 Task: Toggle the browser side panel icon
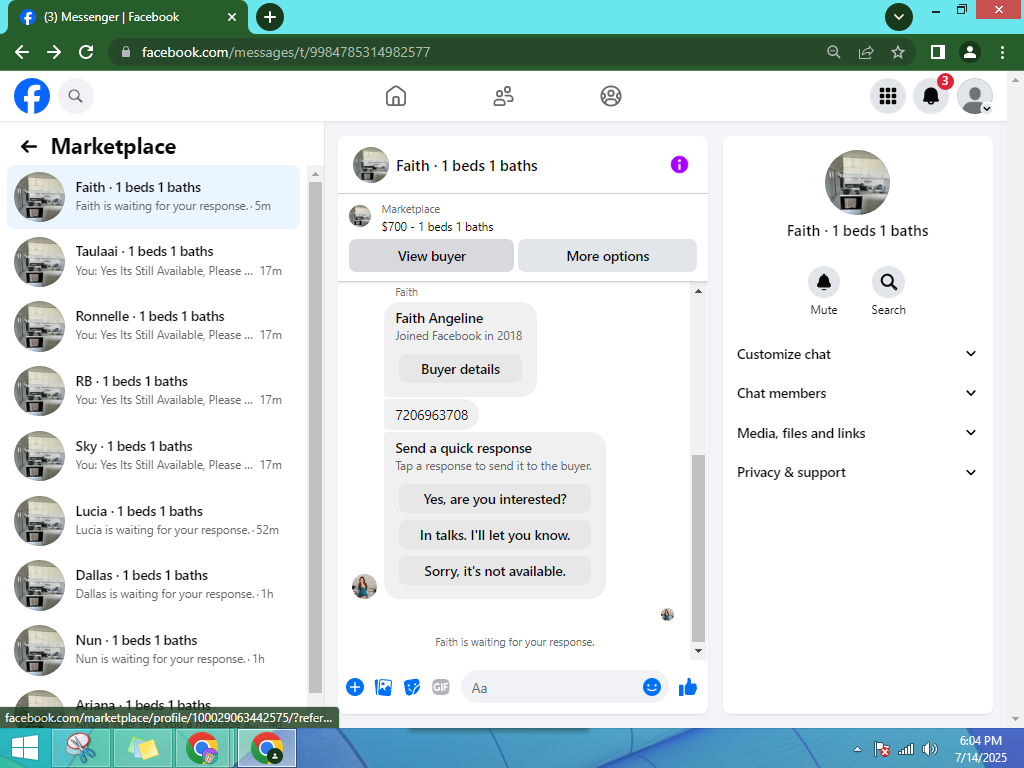938,52
